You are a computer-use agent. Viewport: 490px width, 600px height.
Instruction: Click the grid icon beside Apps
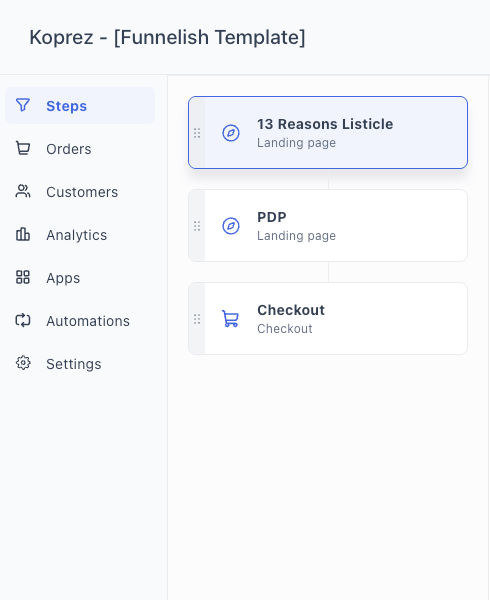point(23,277)
